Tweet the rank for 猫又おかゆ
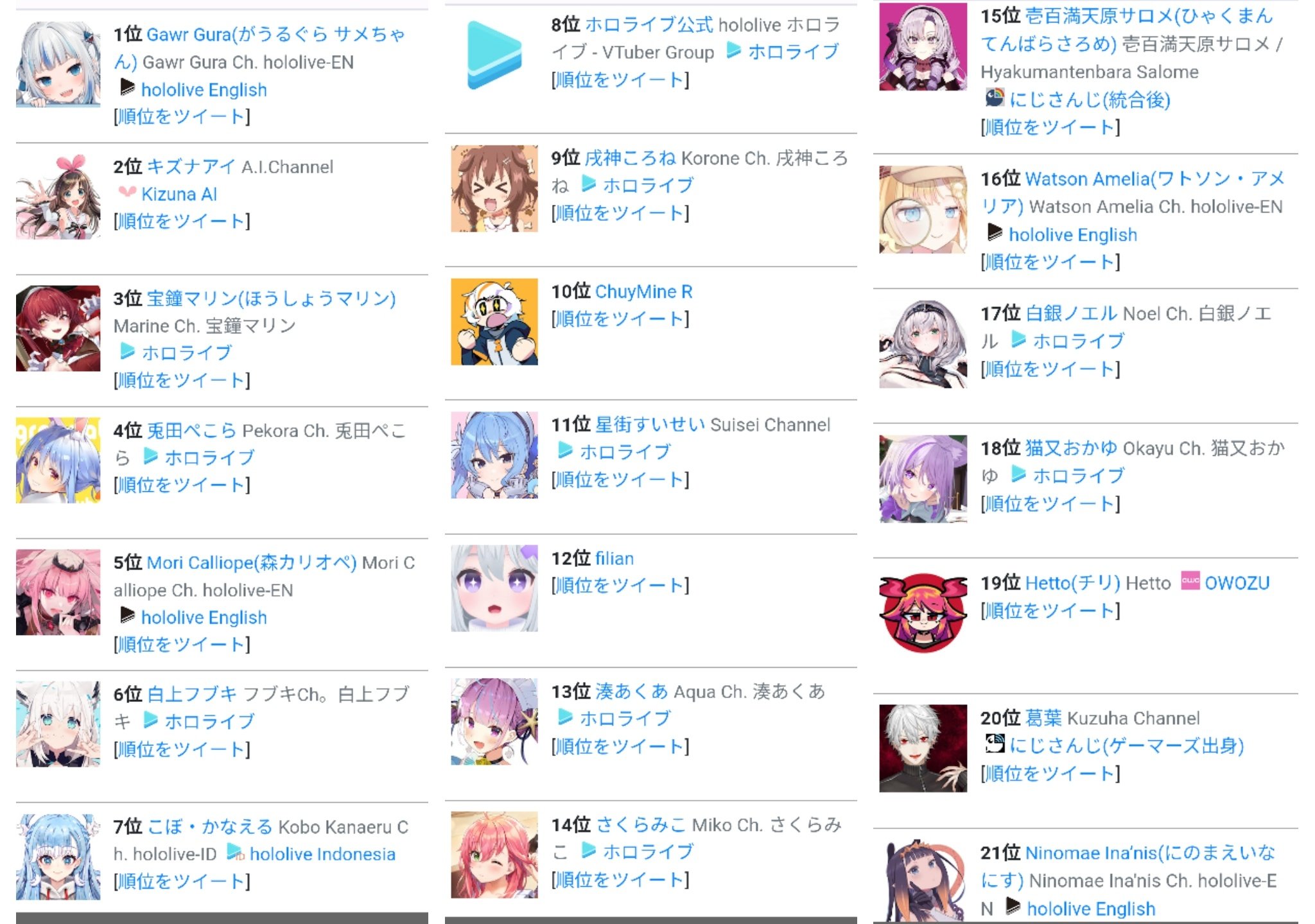1315x924 pixels. click(x=1050, y=503)
